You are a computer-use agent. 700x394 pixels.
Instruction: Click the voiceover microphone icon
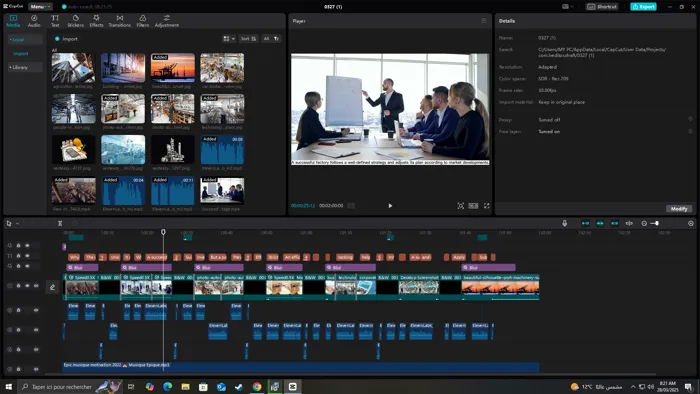pyautogui.click(x=564, y=223)
